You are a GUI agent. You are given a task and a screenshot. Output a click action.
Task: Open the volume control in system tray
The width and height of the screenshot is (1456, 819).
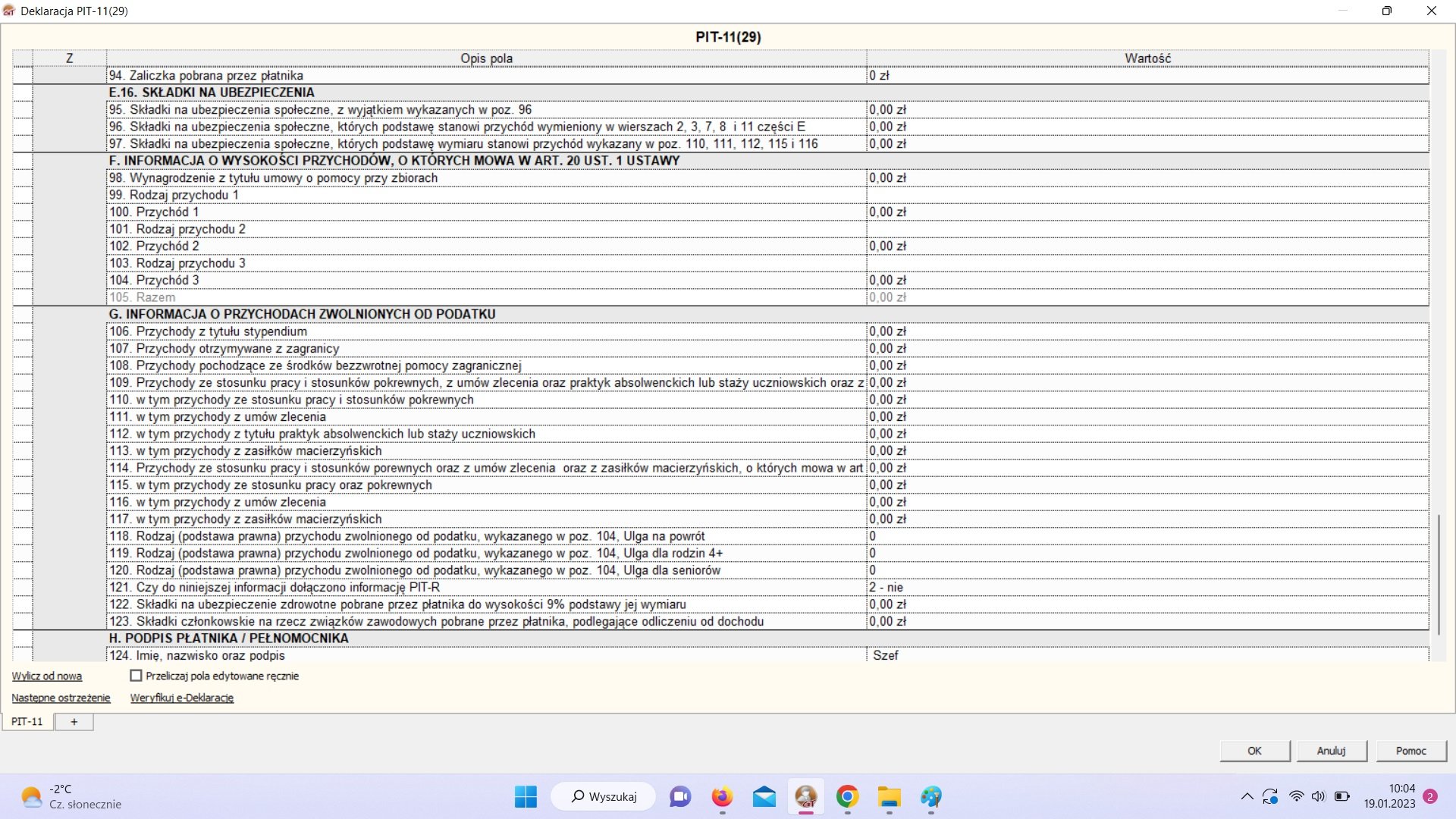1319,796
